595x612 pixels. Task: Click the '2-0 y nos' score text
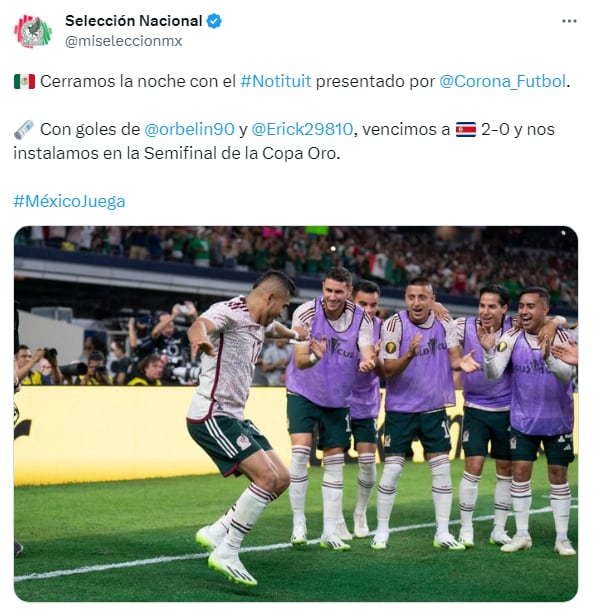point(518,130)
